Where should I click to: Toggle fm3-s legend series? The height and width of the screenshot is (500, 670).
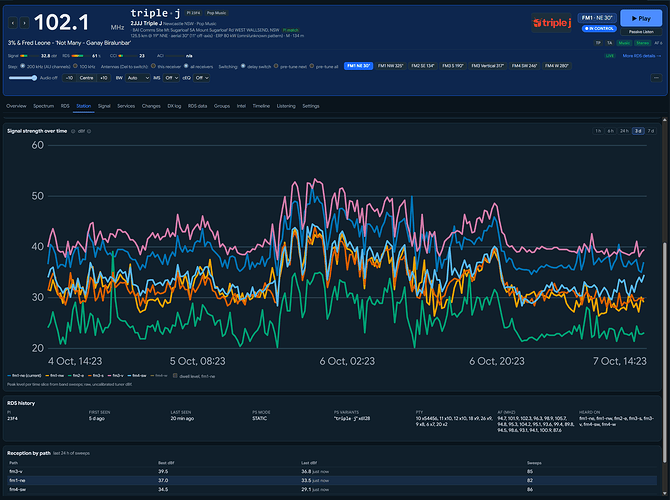pos(96,376)
